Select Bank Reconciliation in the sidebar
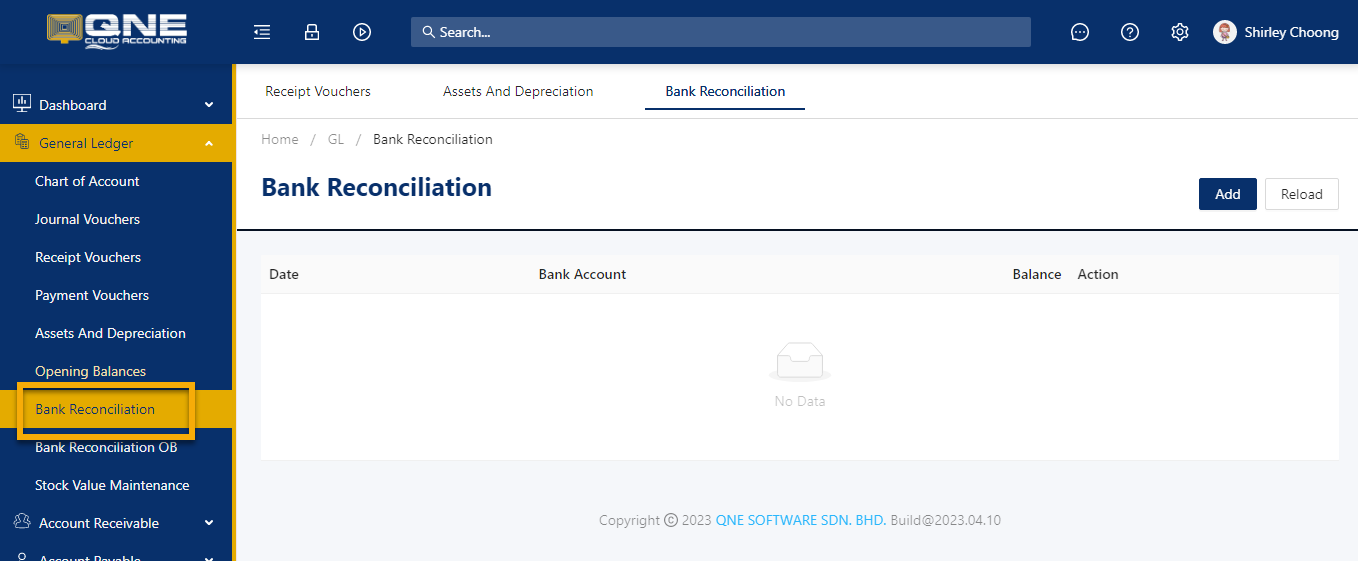The image size is (1358, 561). click(95, 409)
